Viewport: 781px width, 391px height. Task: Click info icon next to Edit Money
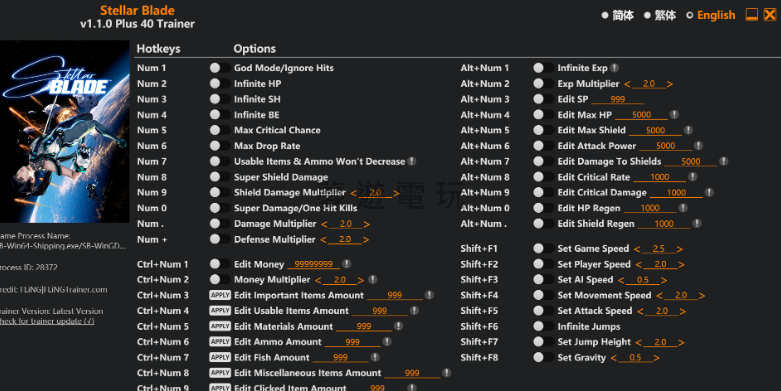[x=347, y=264]
